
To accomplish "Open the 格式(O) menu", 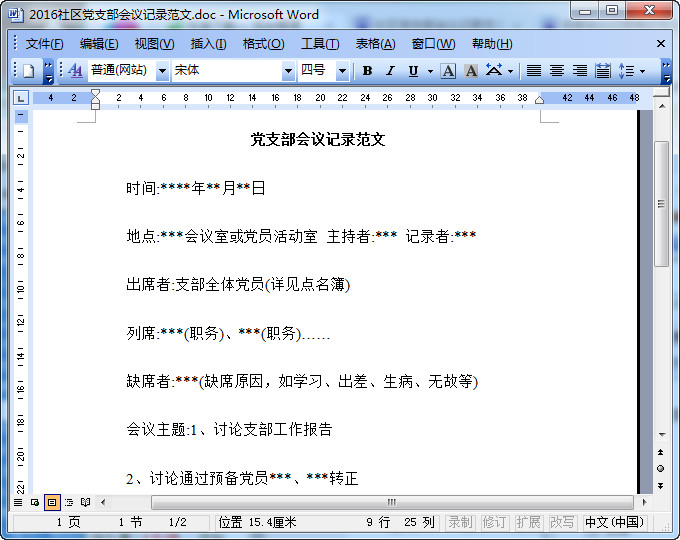I will pos(263,44).
